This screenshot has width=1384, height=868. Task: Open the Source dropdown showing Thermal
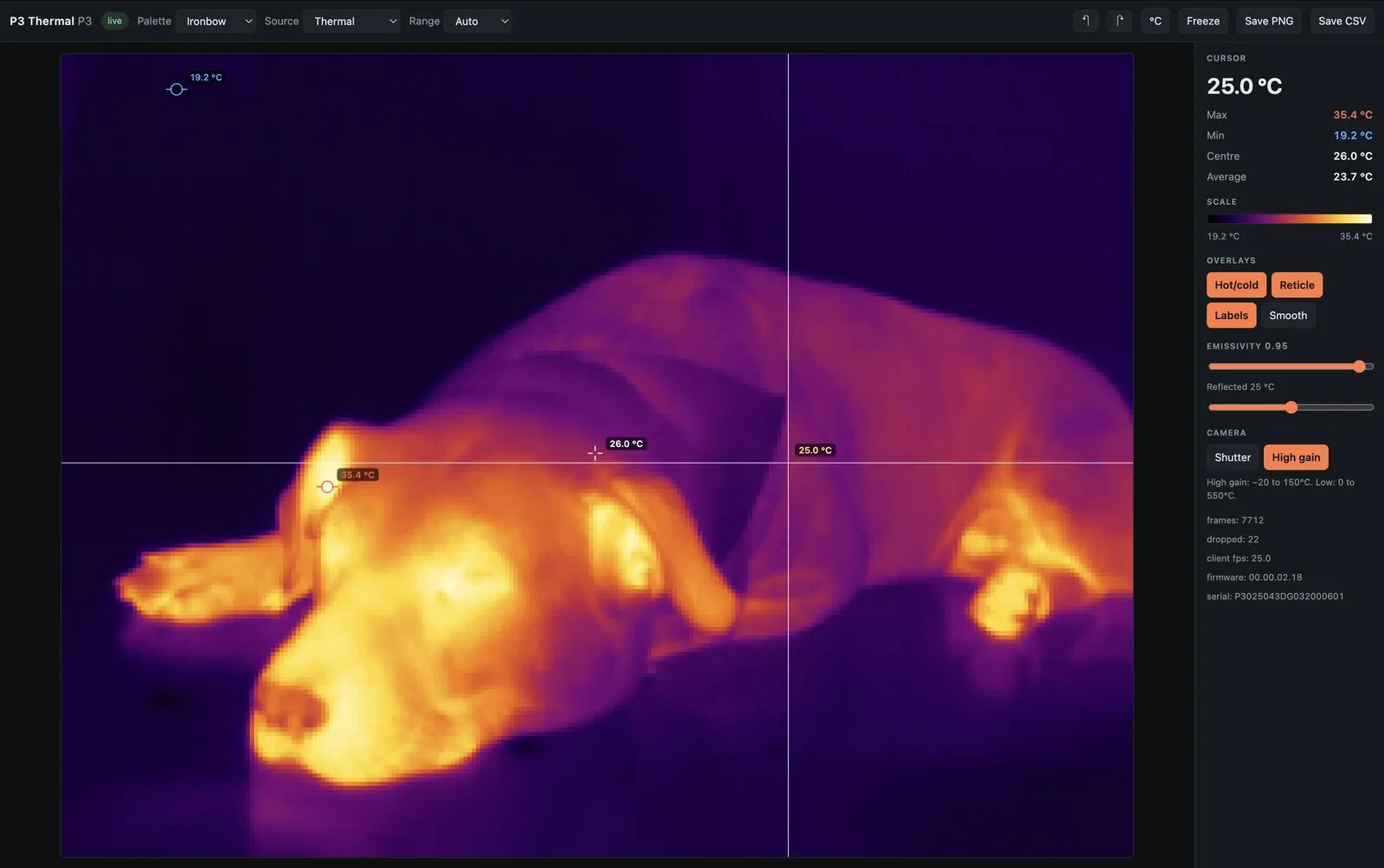351,21
